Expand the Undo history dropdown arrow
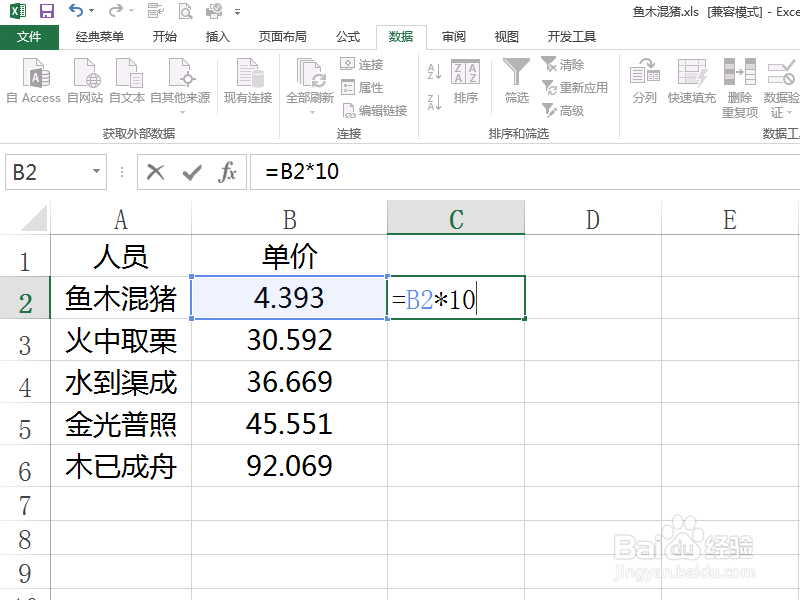The image size is (800, 600). tap(90, 13)
